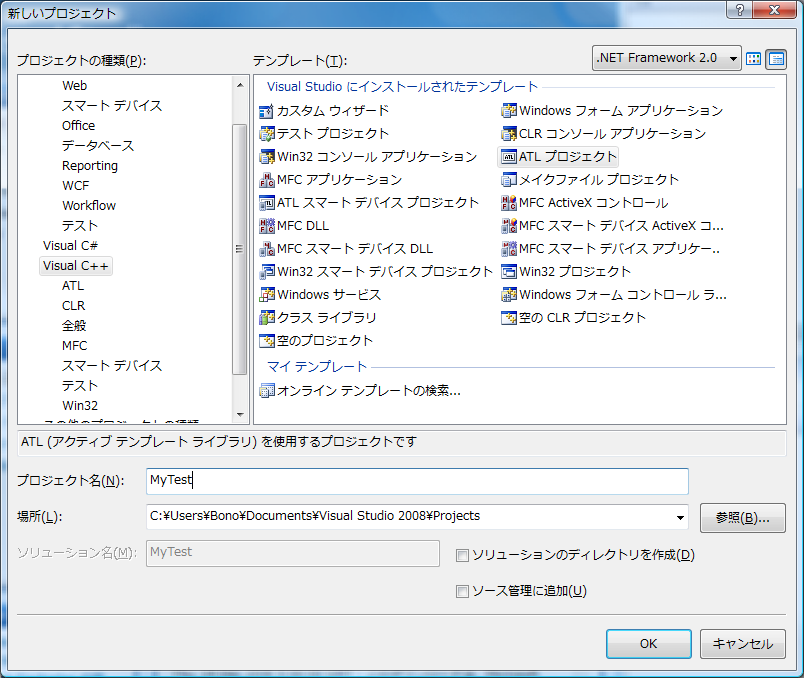Click the MyTest project name field
804x678 pixels.
coord(417,481)
